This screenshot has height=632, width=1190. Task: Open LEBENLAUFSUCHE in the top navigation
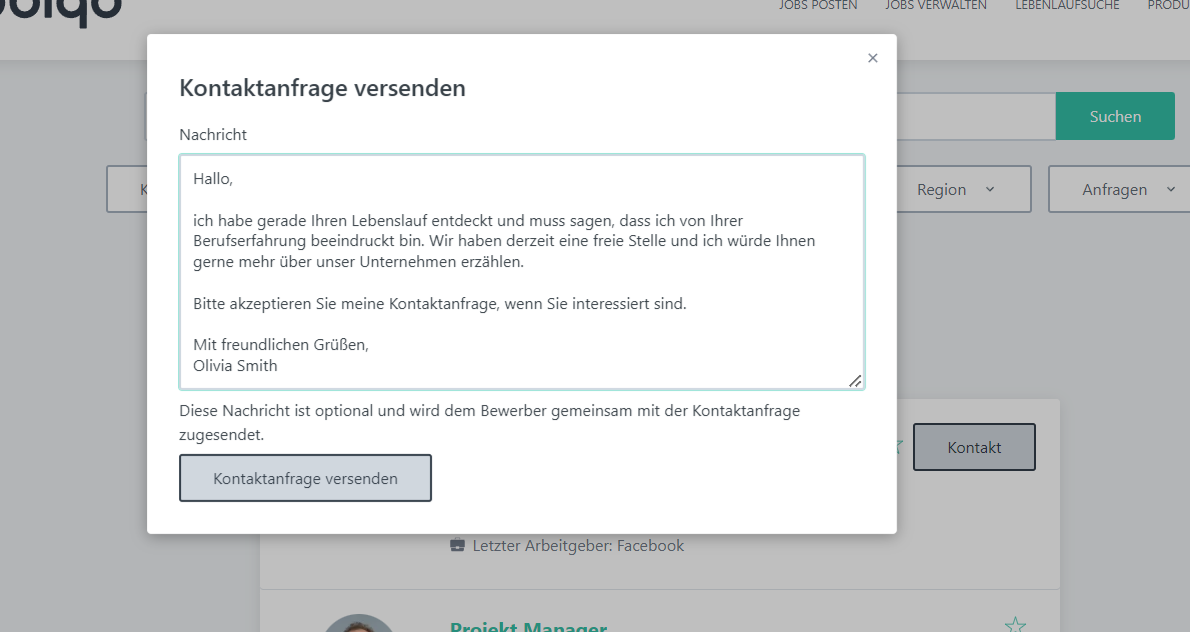pos(1066,6)
